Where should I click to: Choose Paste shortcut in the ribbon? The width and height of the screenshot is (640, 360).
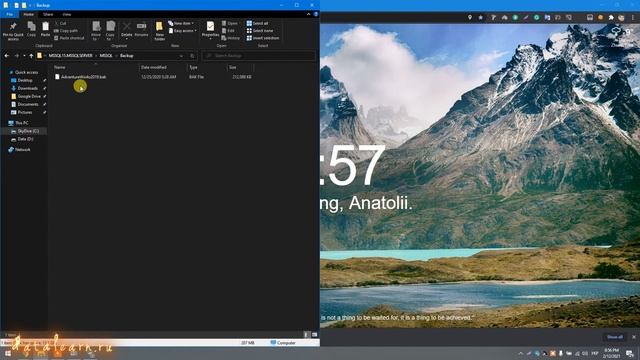(x=69, y=38)
